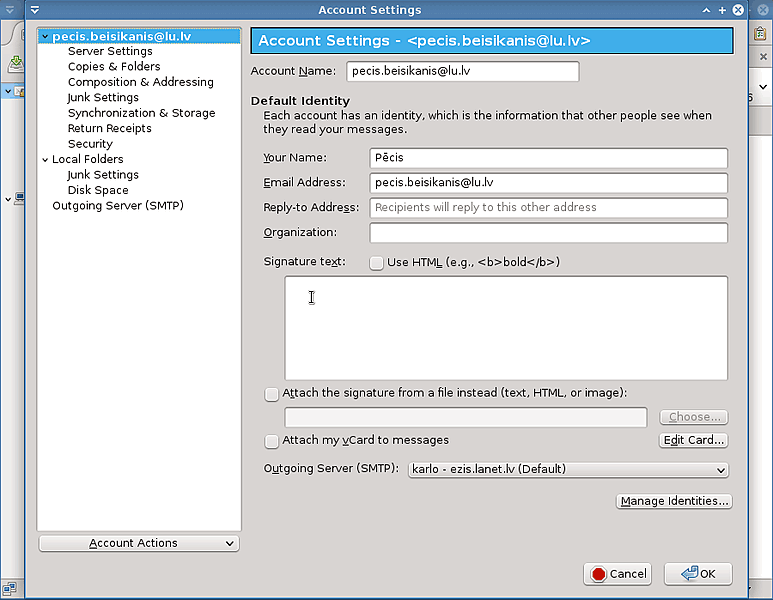Open window menu icon in title bar

tap(35, 10)
